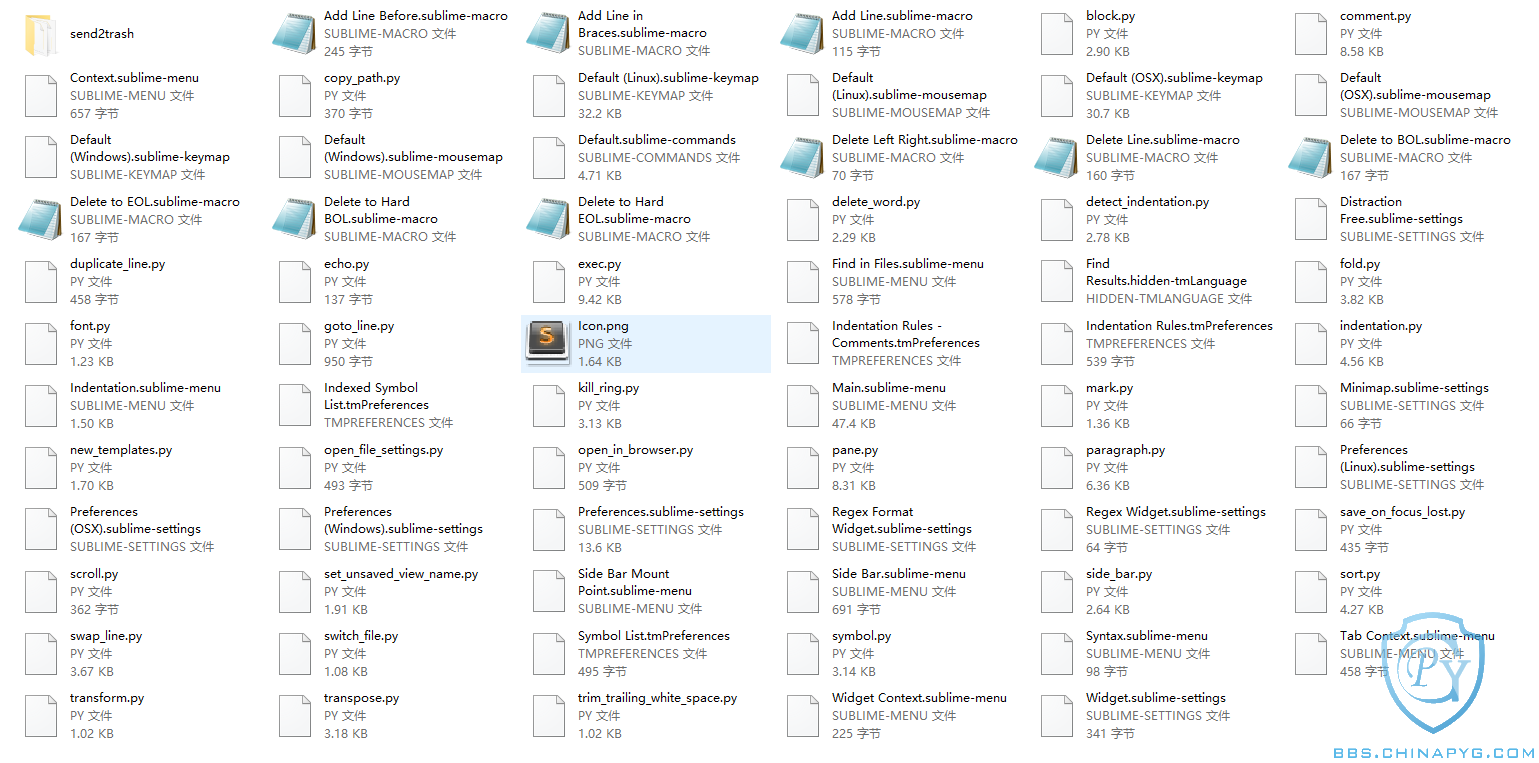Image resolution: width=1539 pixels, height=763 pixels.
Task: Select the file name Distraction Free.sublime-settings
Action: [x=1401, y=210]
